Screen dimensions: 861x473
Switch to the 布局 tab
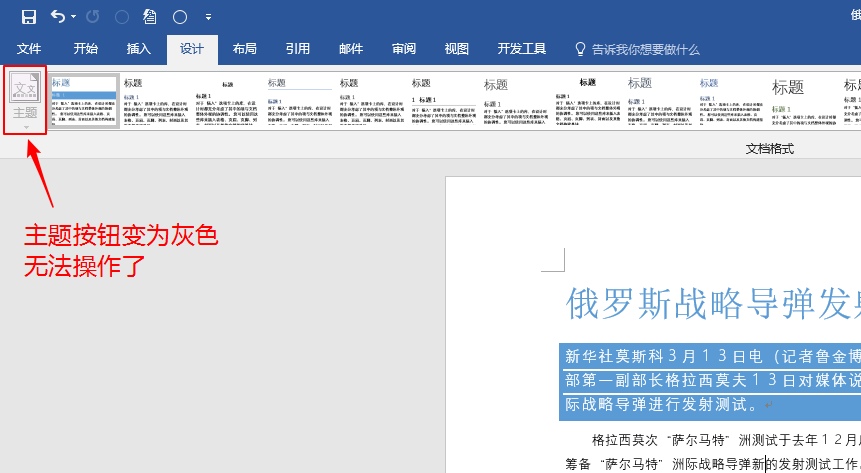pos(244,49)
